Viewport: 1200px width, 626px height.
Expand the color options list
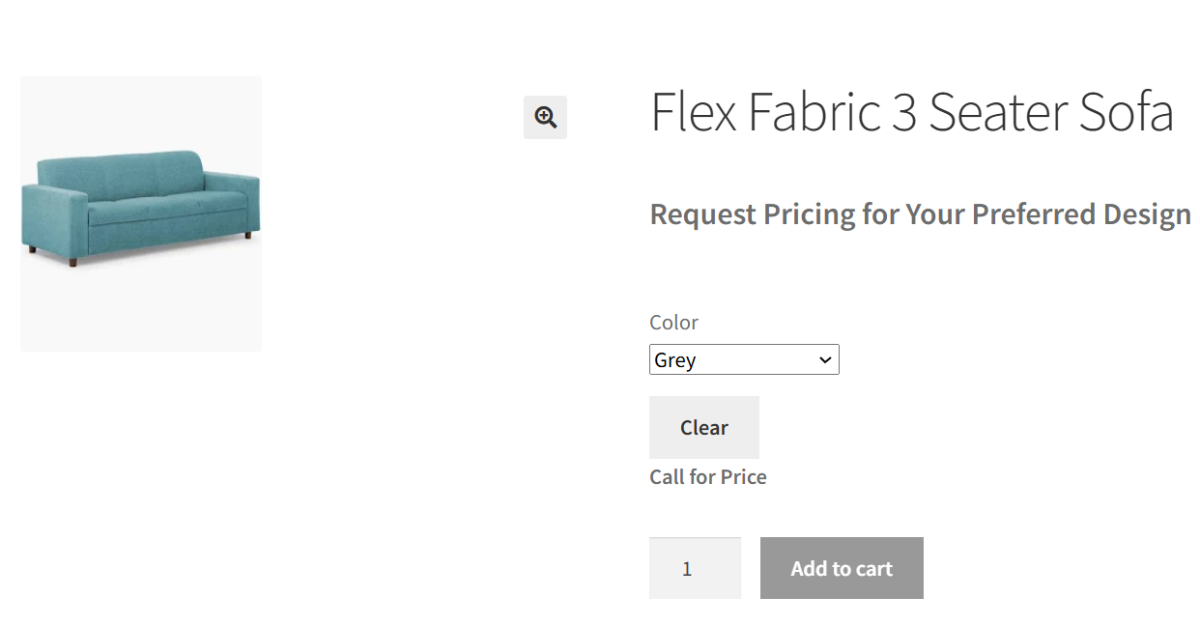click(x=744, y=359)
